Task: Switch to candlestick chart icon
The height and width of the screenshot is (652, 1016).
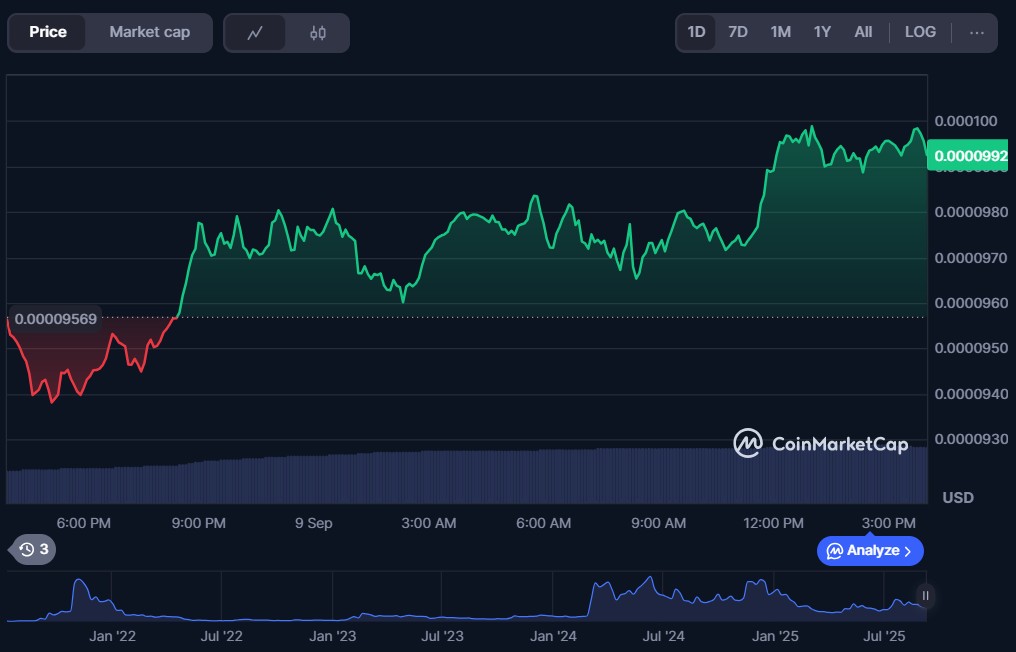Action: coord(318,33)
